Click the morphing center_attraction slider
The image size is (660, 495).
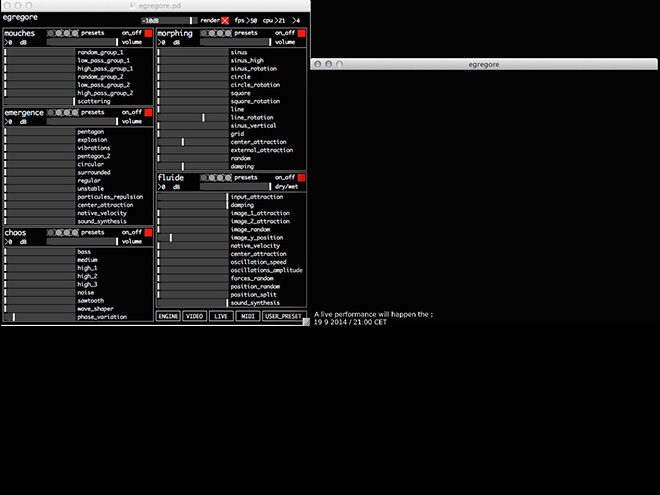click(x=193, y=142)
